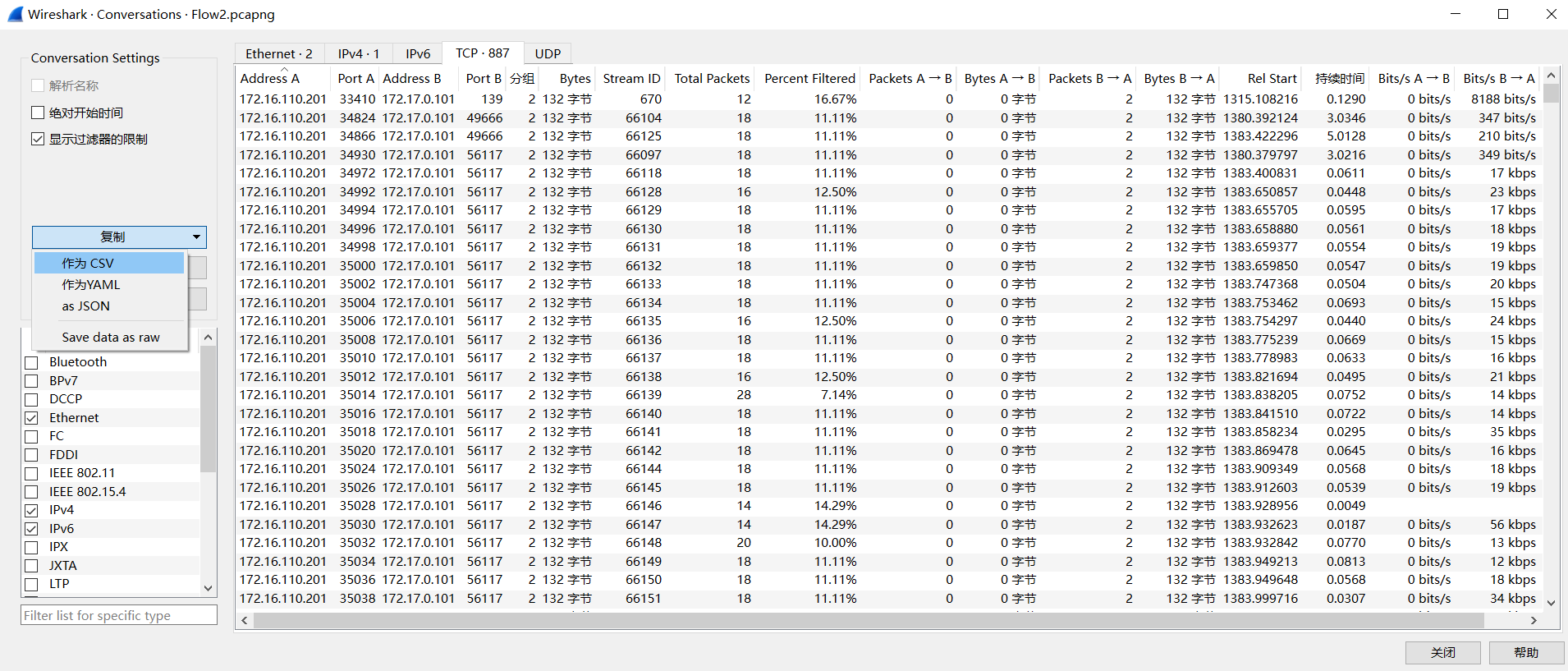Click the 关闭 close button
This screenshot has width=1568, height=671.
tap(1442, 652)
